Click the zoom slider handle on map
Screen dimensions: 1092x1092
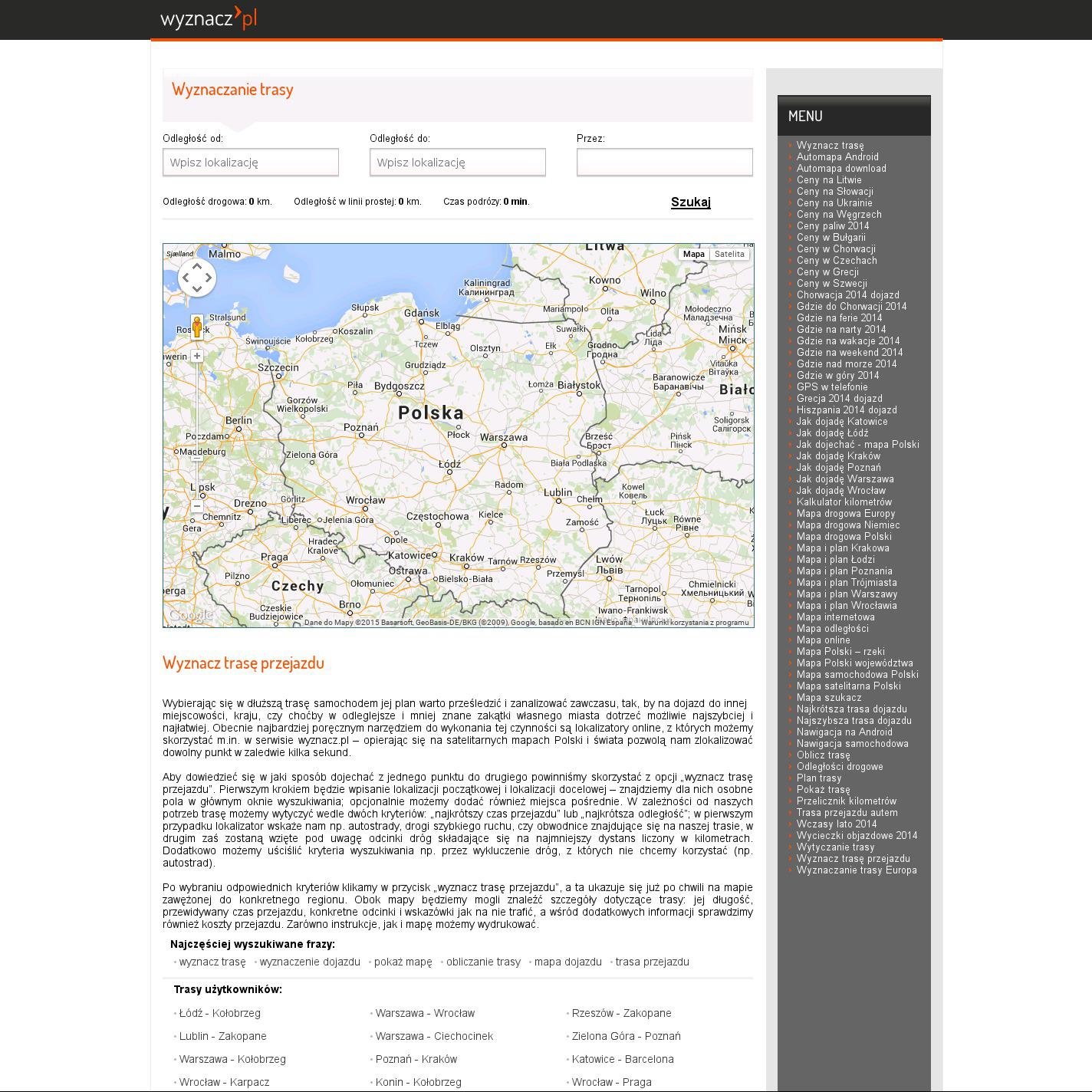point(197,457)
